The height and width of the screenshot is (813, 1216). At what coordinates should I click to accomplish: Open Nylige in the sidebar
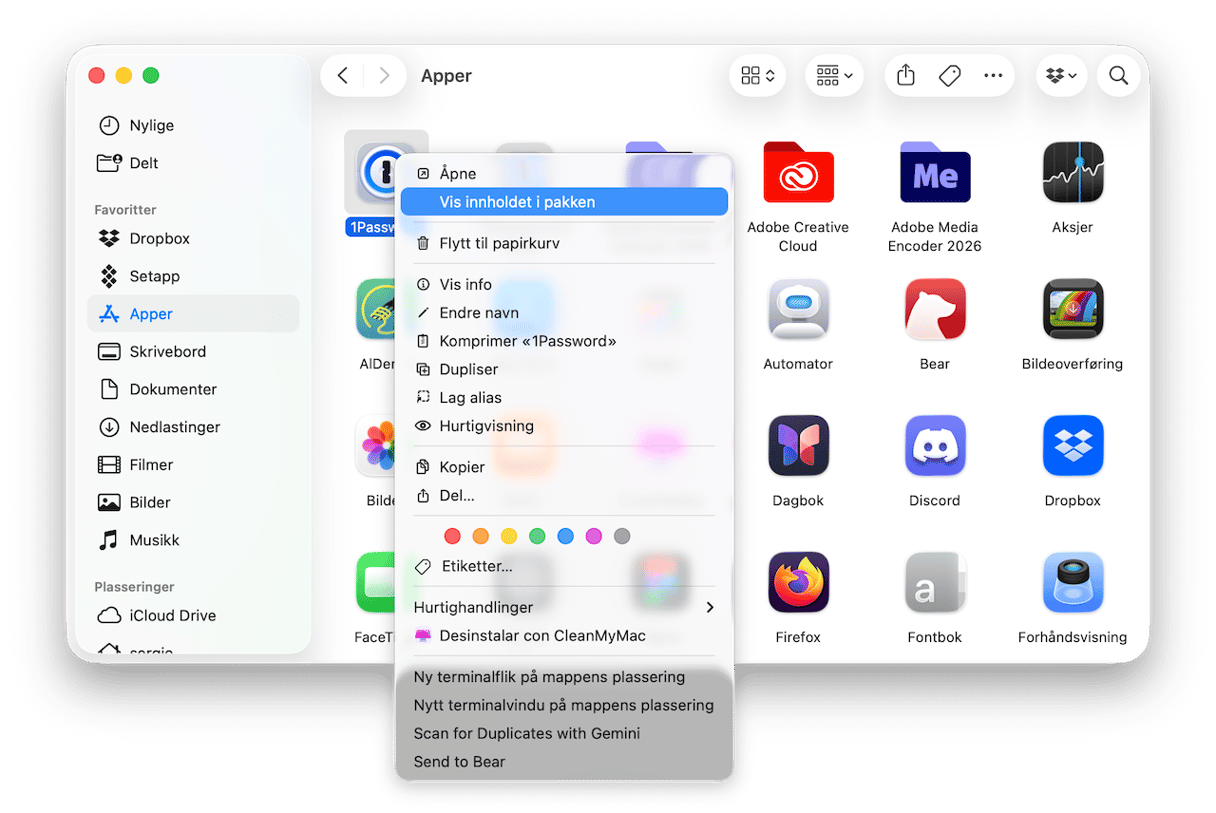(193, 125)
